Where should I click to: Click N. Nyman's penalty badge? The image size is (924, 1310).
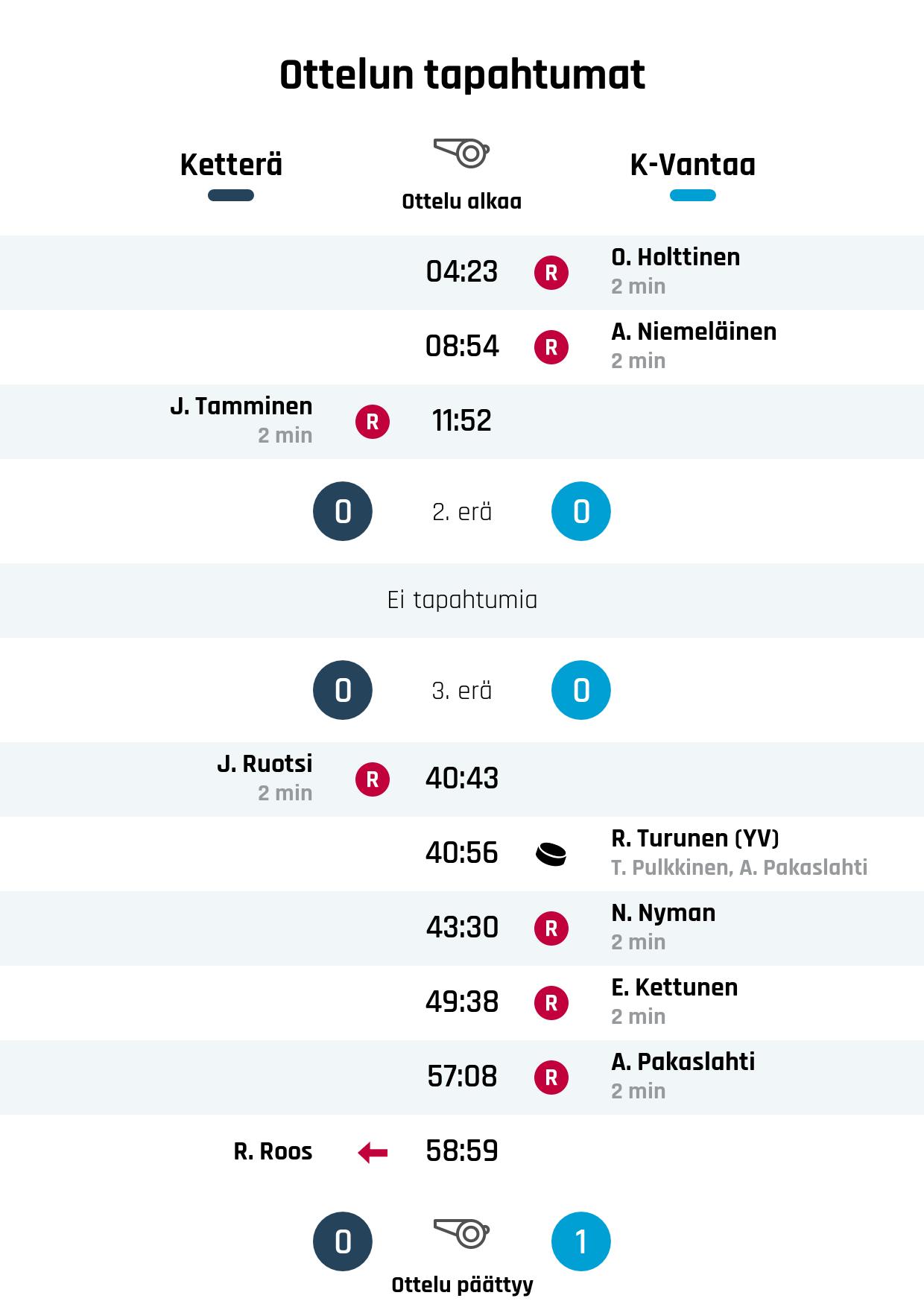[x=551, y=928]
